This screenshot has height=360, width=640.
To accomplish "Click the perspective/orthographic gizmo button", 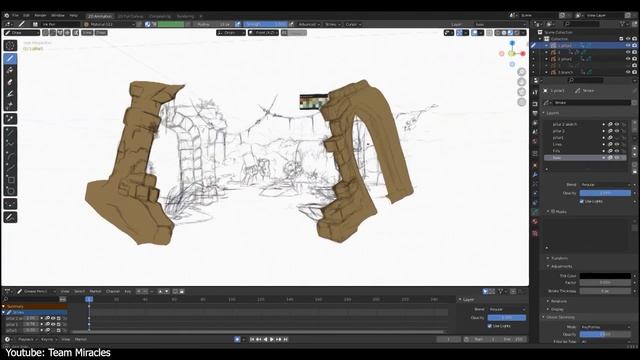I will coord(522,102).
